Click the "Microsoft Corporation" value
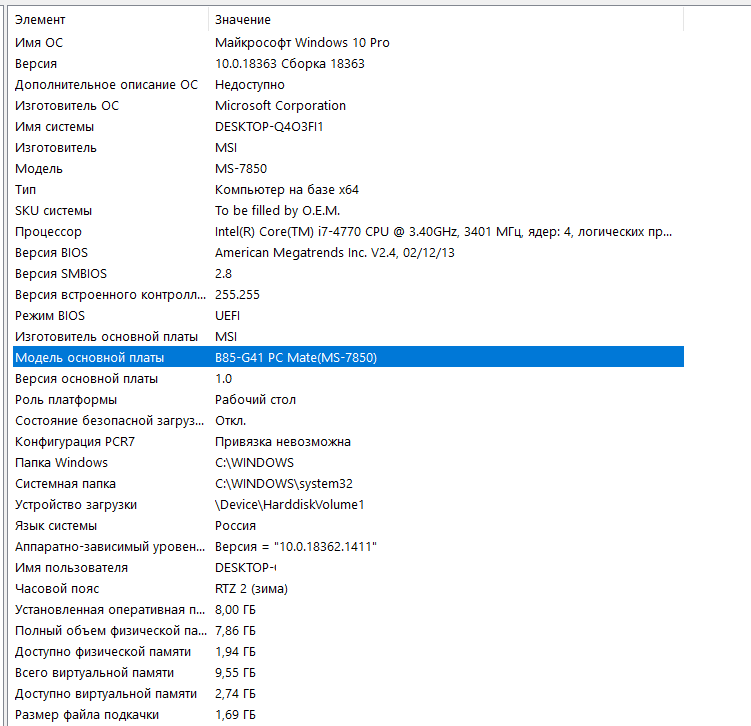 pyautogui.click(x=280, y=105)
